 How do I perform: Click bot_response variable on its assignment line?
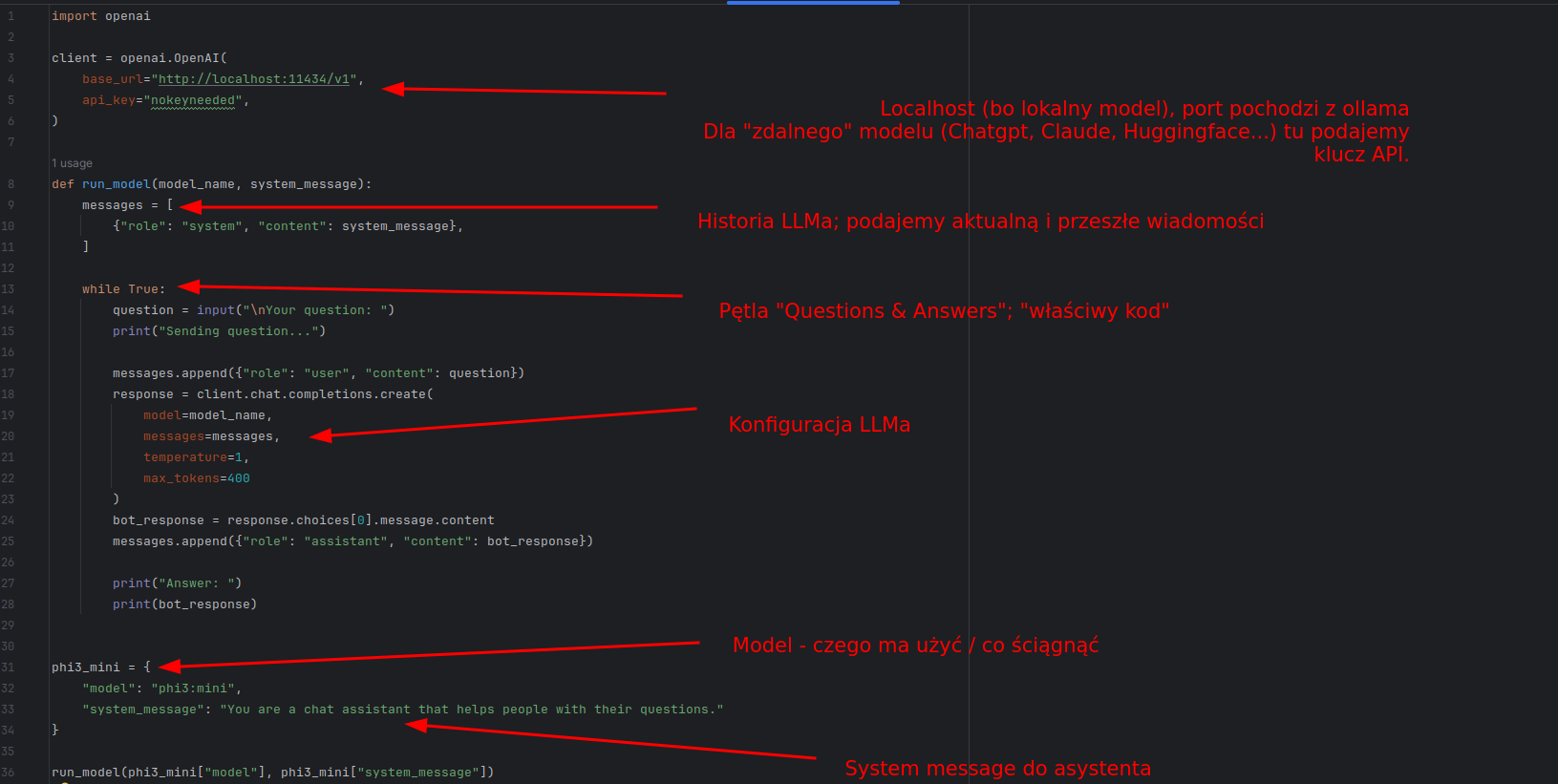[158, 520]
